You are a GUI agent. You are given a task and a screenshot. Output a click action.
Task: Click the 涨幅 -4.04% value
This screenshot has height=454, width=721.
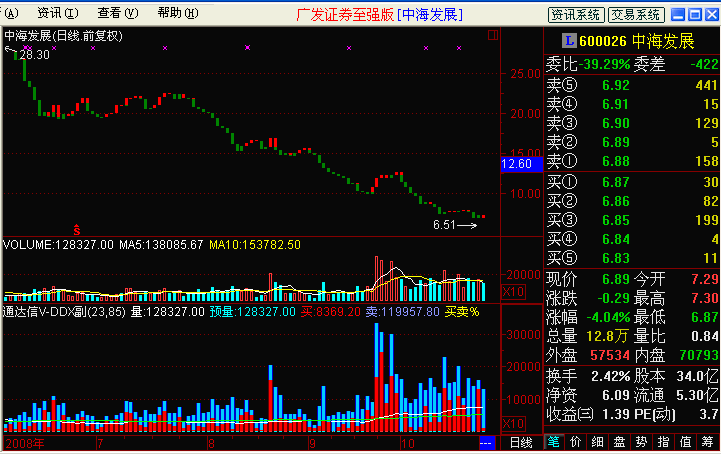tap(608, 317)
